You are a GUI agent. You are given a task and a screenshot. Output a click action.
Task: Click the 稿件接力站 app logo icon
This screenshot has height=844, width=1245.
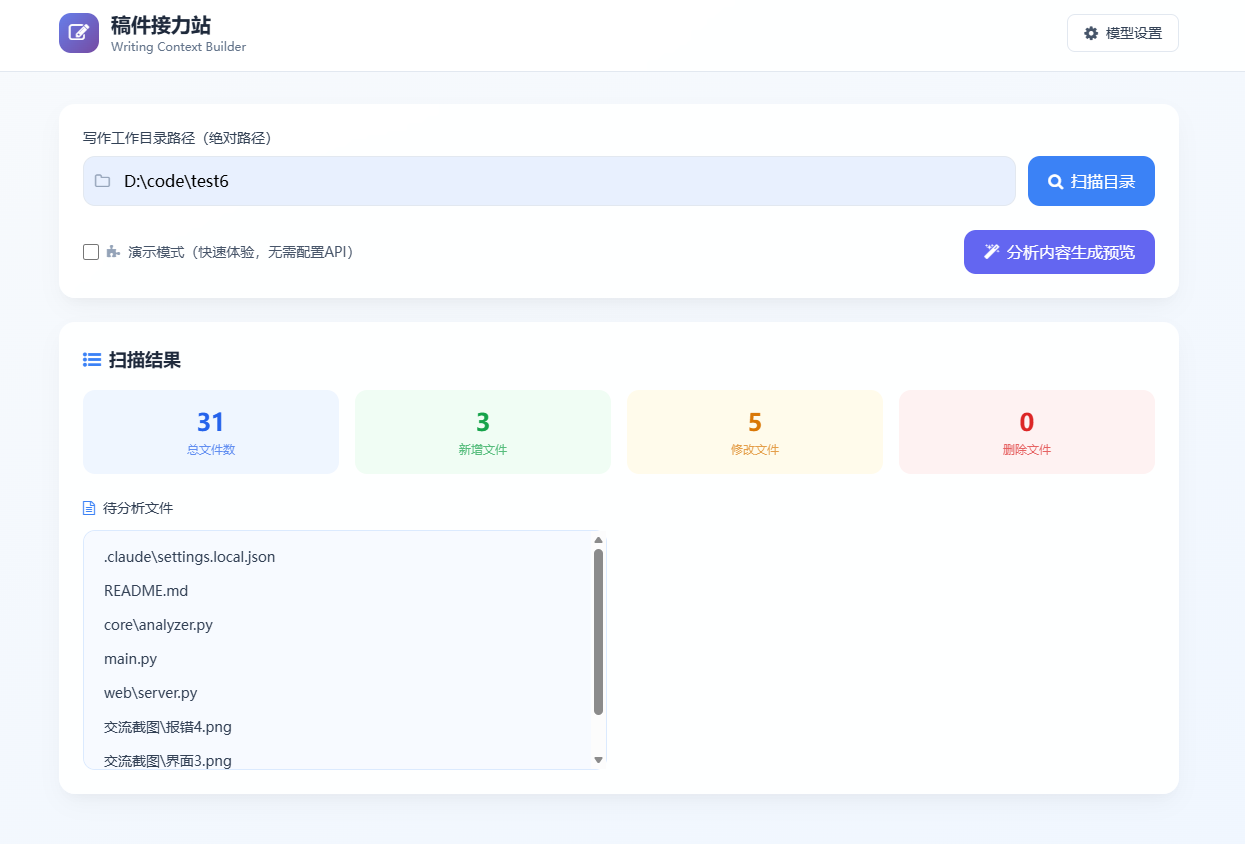(x=79, y=33)
